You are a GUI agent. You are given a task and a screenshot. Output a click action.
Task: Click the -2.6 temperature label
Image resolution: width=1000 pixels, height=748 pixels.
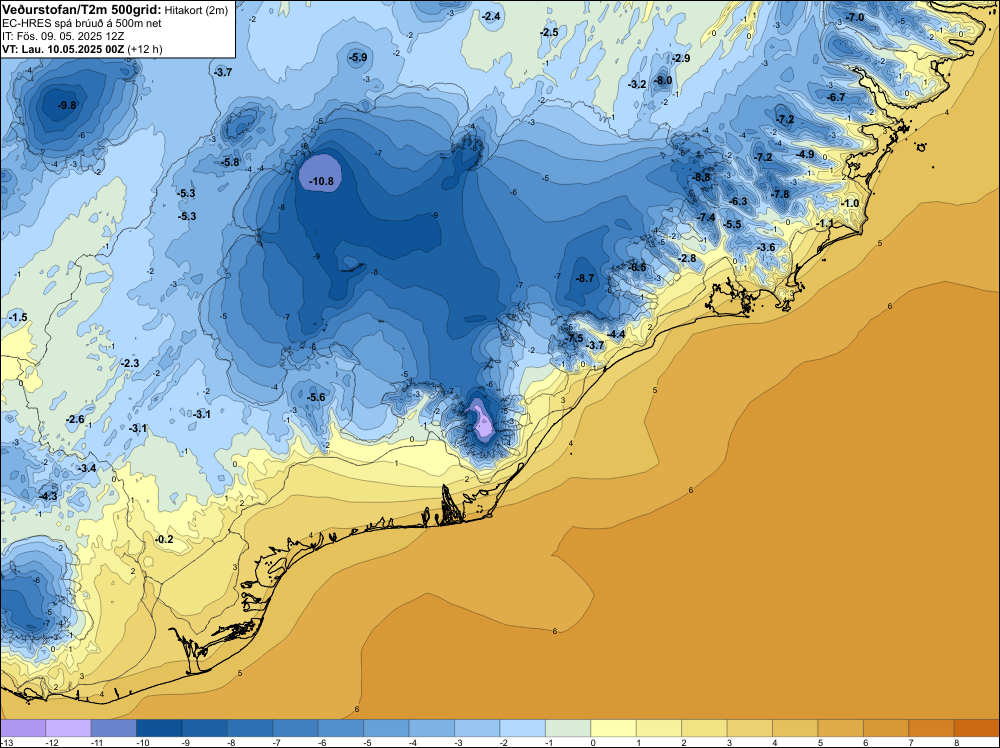[75, 420]
